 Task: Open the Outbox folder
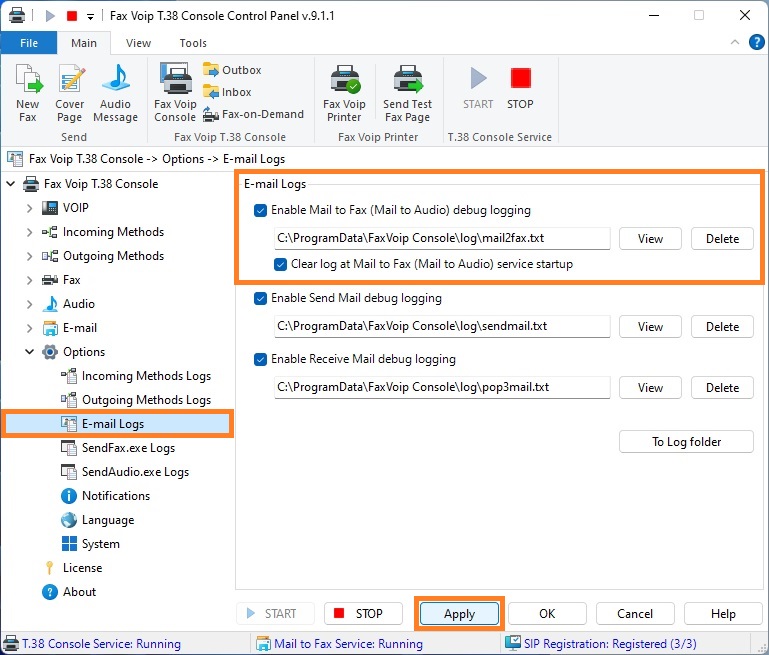pos(232,70)
